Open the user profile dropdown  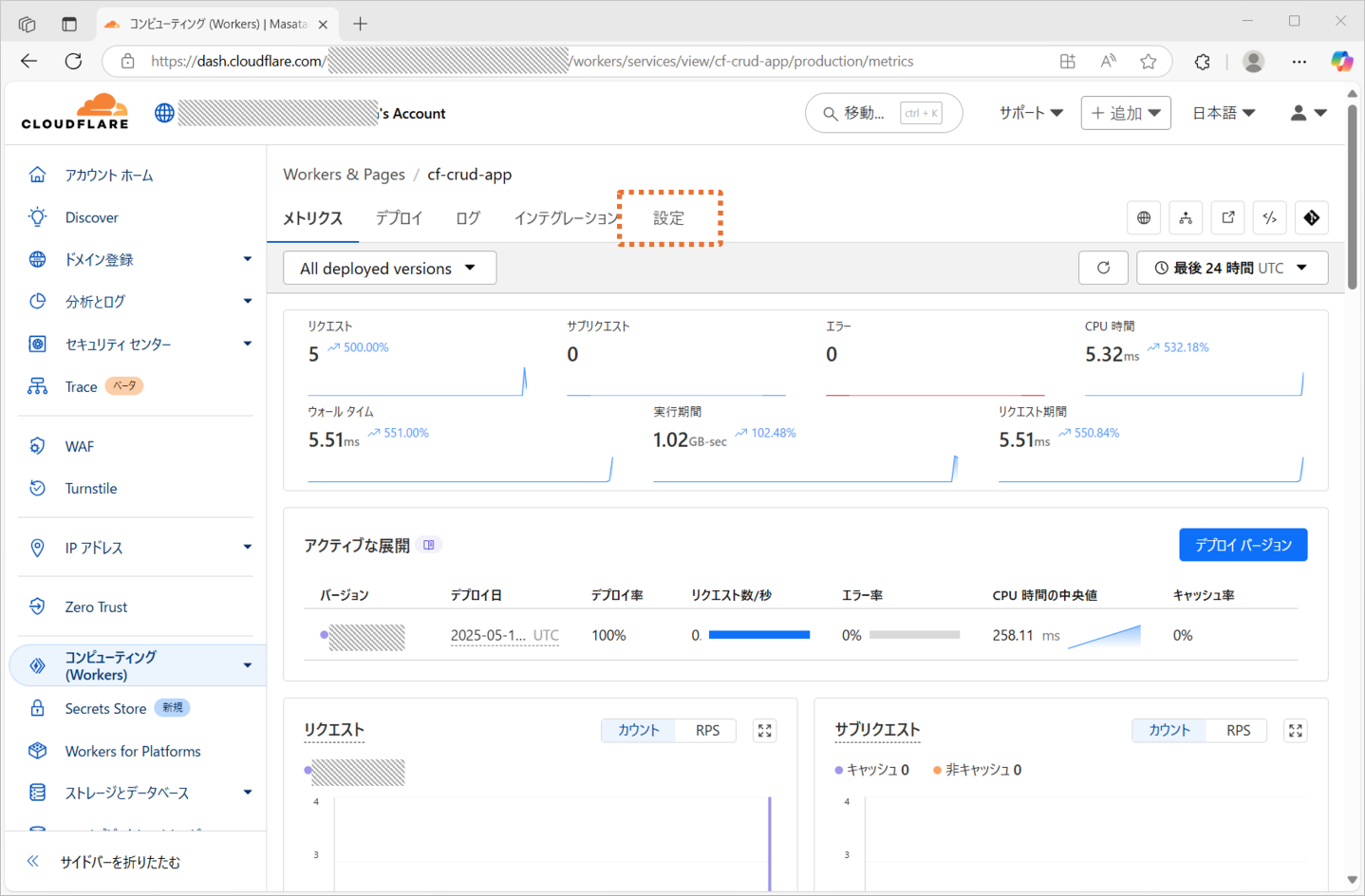[1308, 113]
